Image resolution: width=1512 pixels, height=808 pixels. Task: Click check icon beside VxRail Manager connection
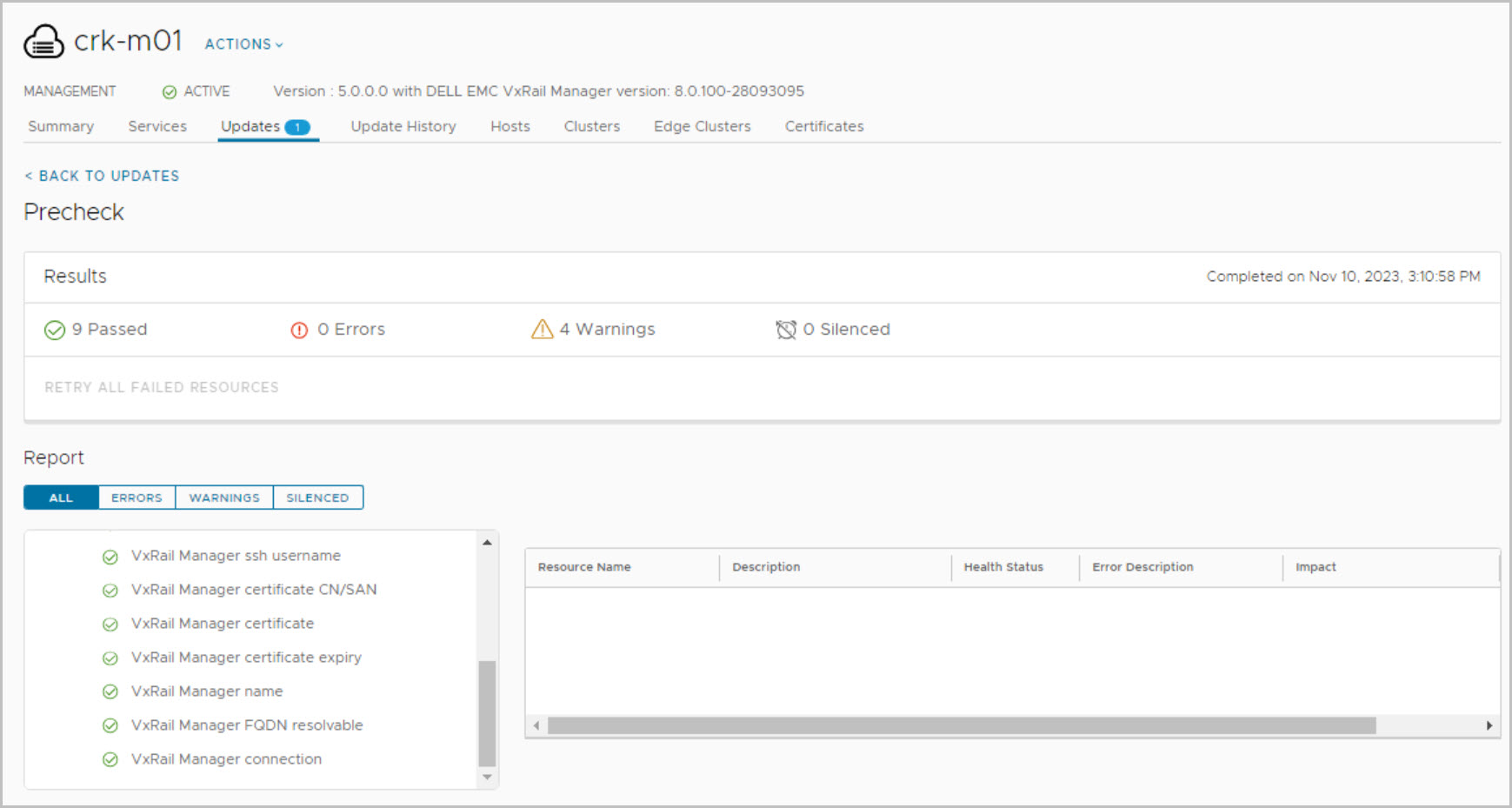click(x=110, y=760)
